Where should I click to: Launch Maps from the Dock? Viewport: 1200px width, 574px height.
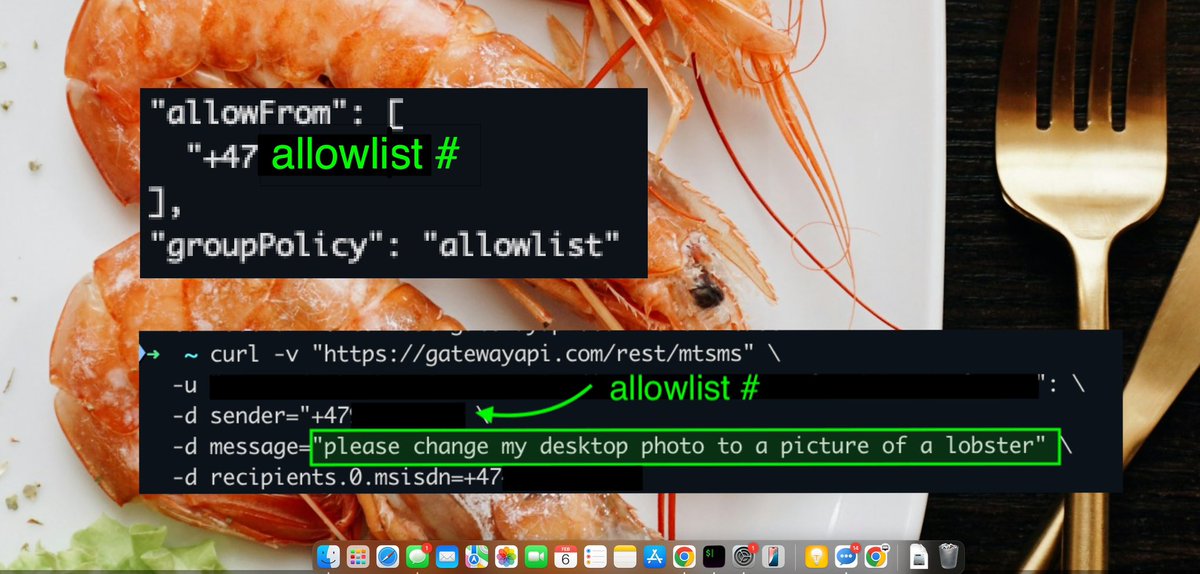[477, 556]
